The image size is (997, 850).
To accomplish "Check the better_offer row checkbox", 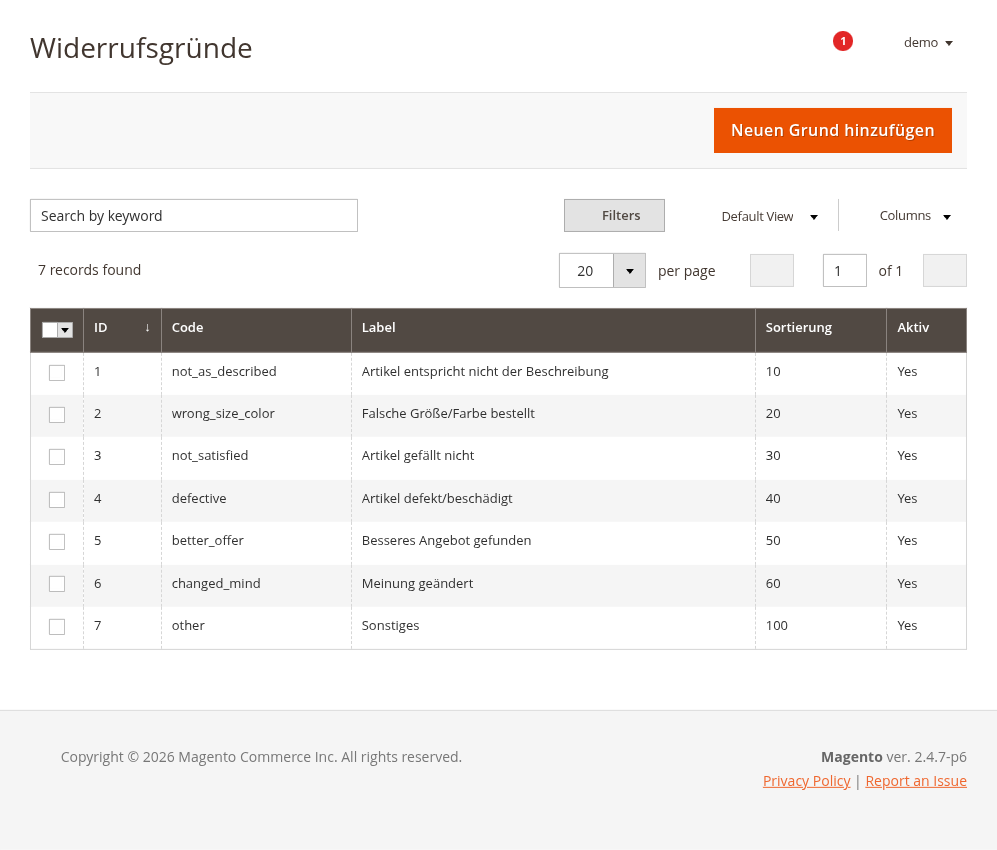I will point(57,542).
